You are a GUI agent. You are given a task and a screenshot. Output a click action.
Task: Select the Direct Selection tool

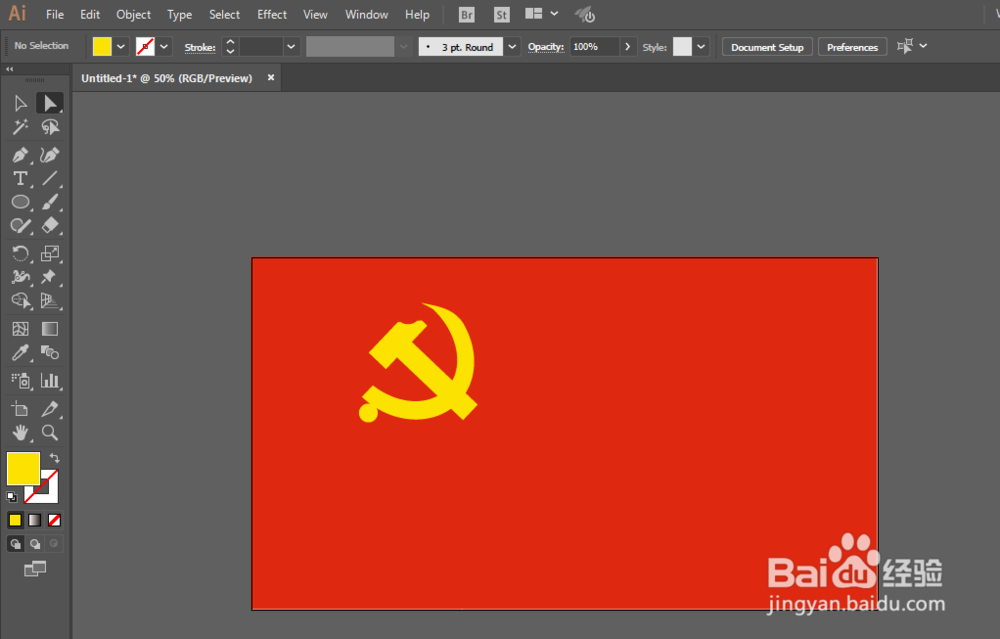tap(49, 103)
